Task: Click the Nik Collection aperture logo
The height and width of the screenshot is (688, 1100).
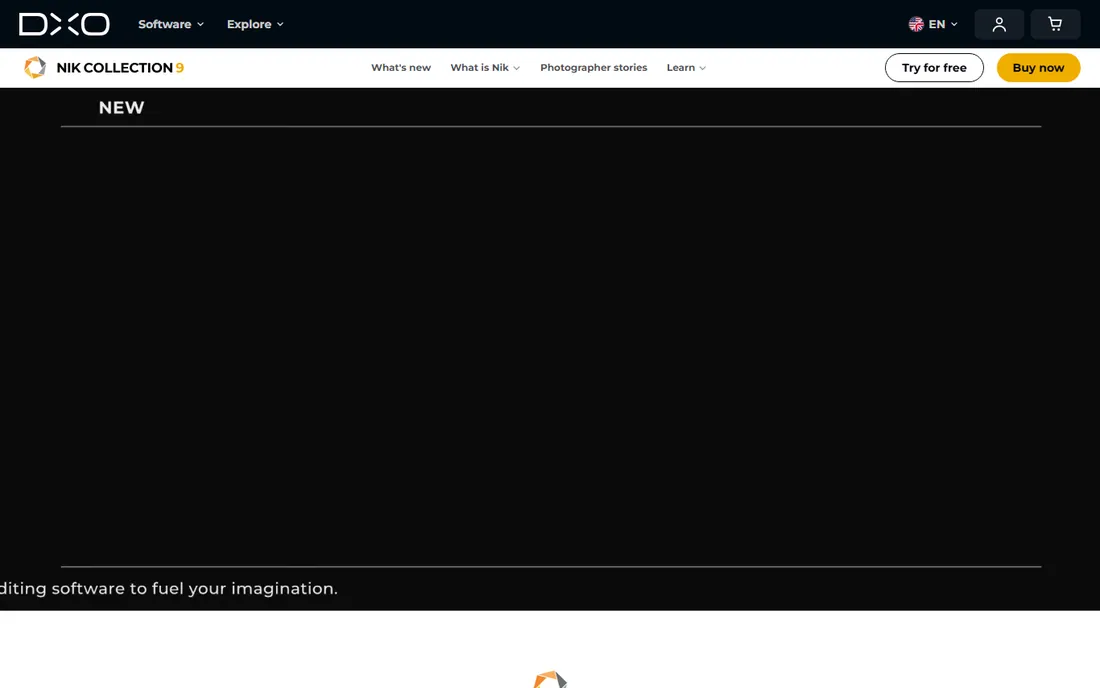Action: (x=35, y=67)
